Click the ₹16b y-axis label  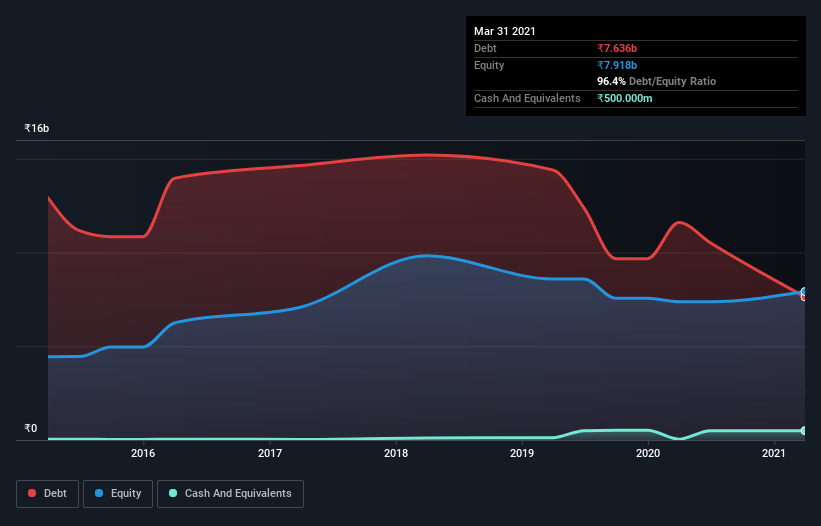(x=37, y=128)
